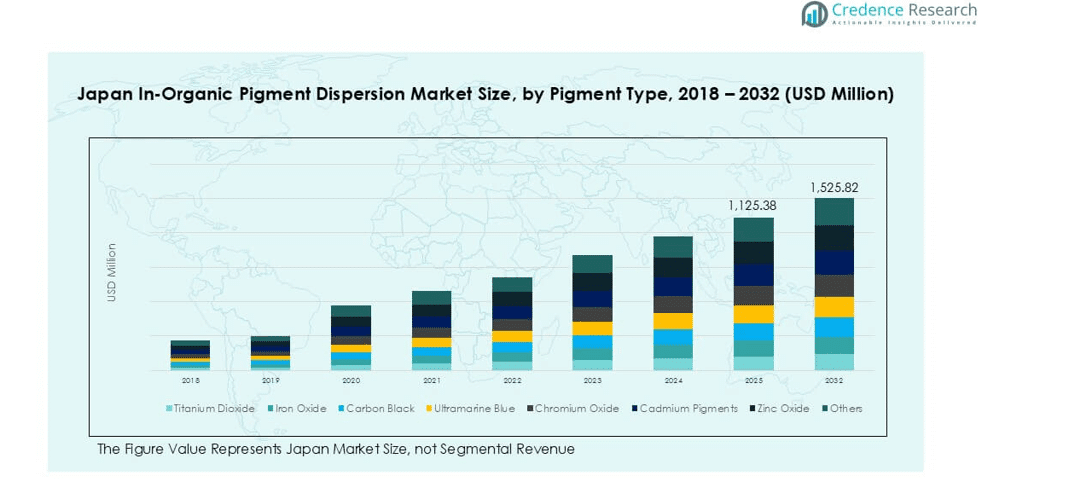Select the 2023 x-axis year label
This screenshot has height=487, width=1067.
(592, 381)
